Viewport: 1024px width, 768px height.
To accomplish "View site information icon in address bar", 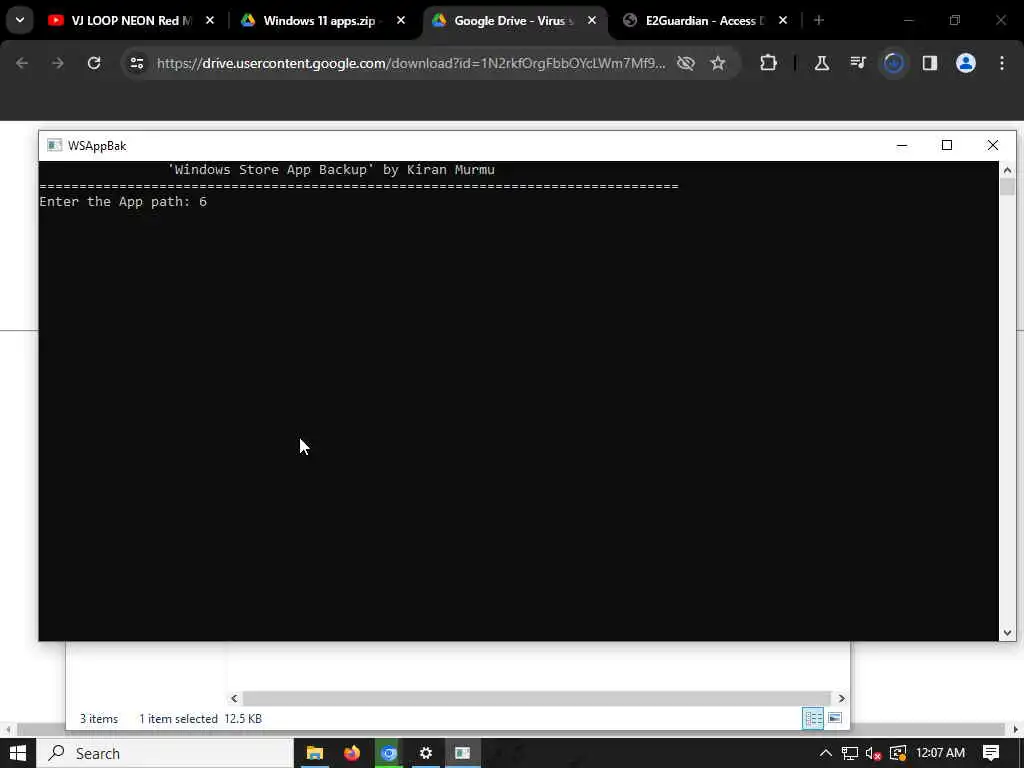I will (x=136, y=63).
